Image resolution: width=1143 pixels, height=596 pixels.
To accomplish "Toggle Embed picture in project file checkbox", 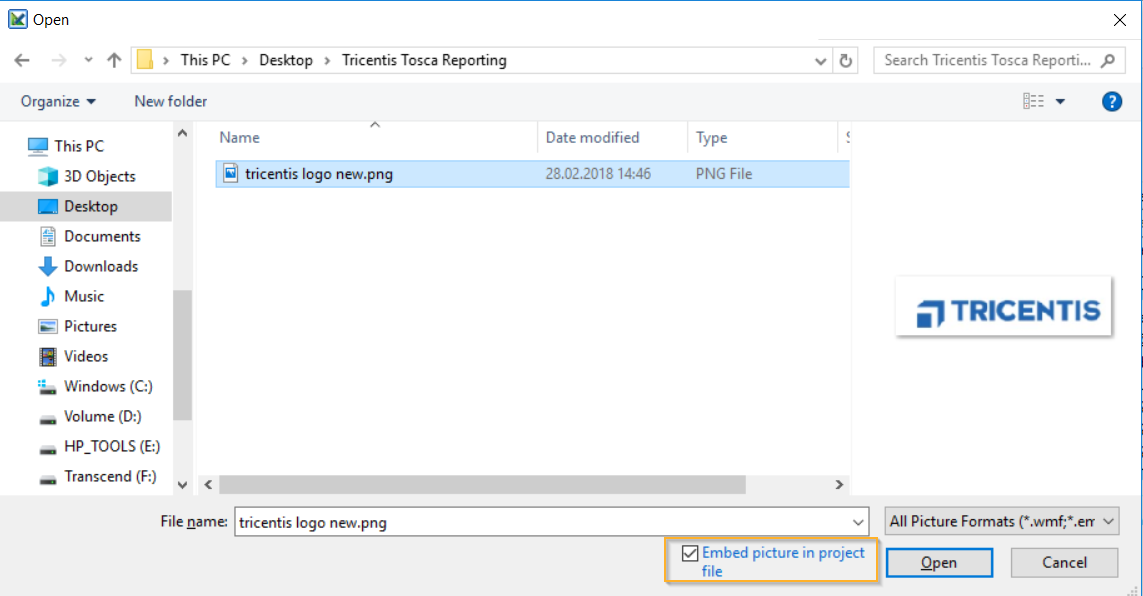I will 690,554.
